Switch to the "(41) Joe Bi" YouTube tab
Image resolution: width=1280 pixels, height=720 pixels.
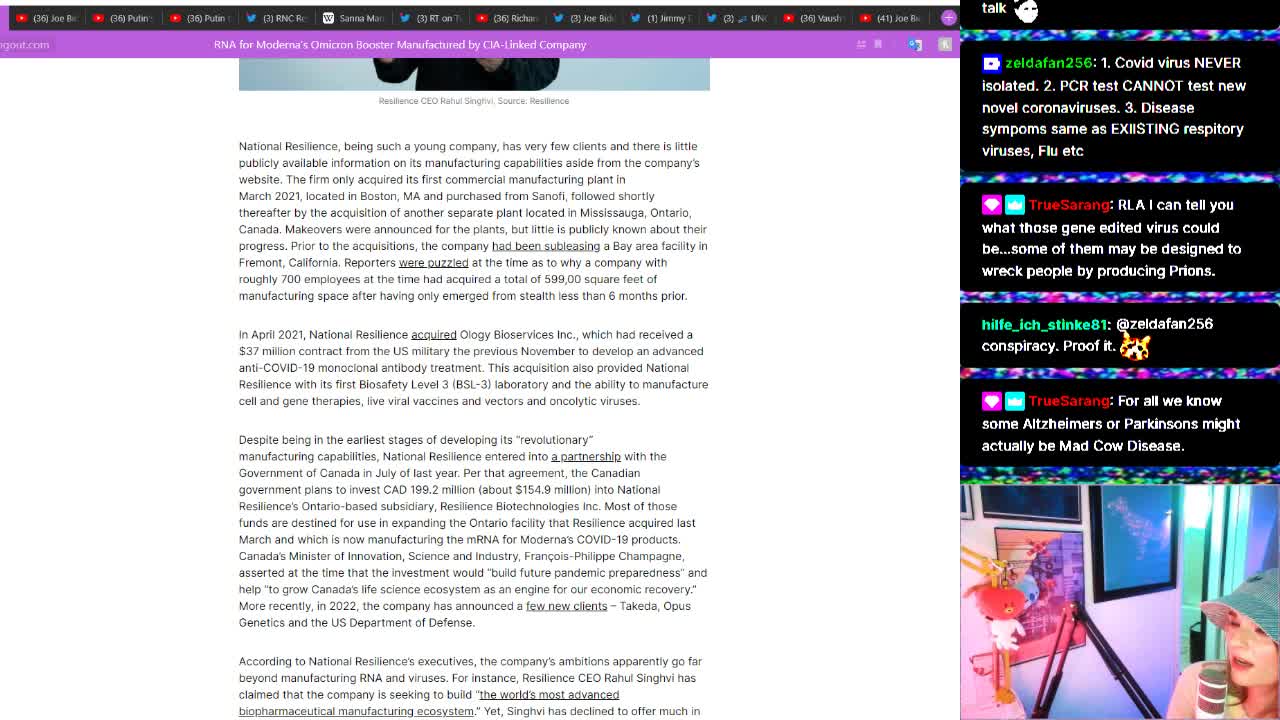(x=893, y=18)
